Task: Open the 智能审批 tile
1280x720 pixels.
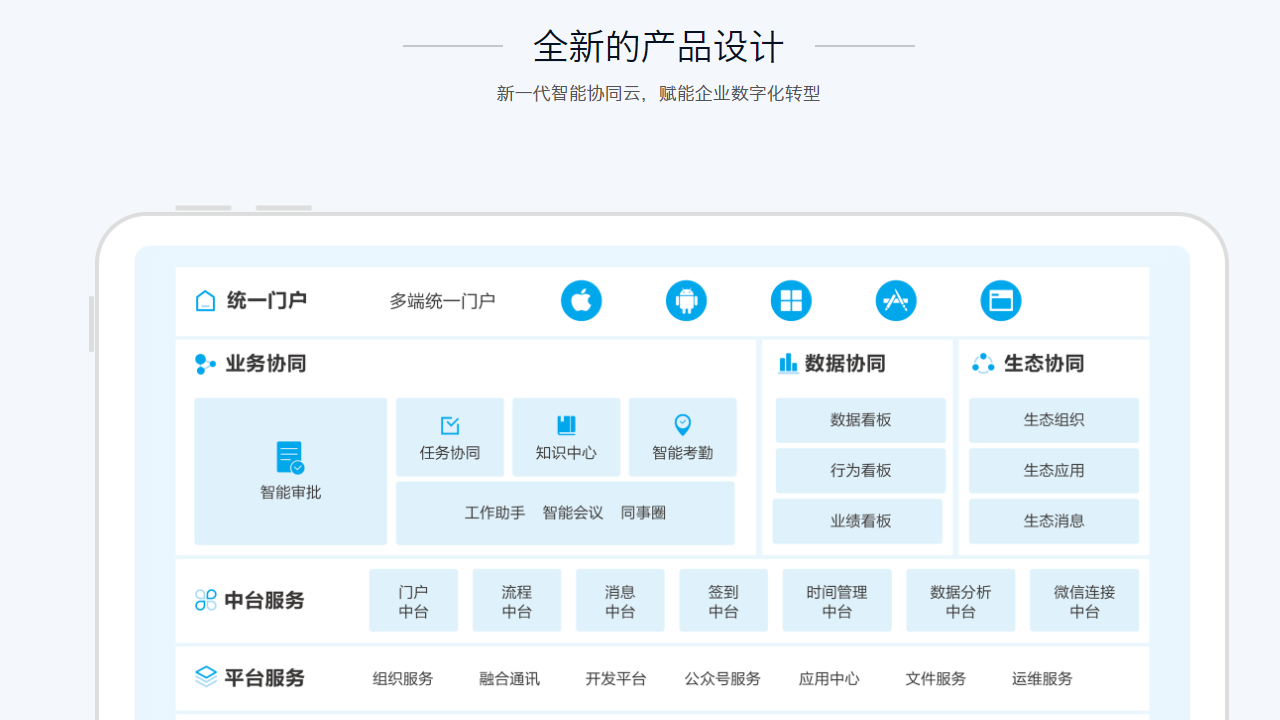Action: [290, 471]
